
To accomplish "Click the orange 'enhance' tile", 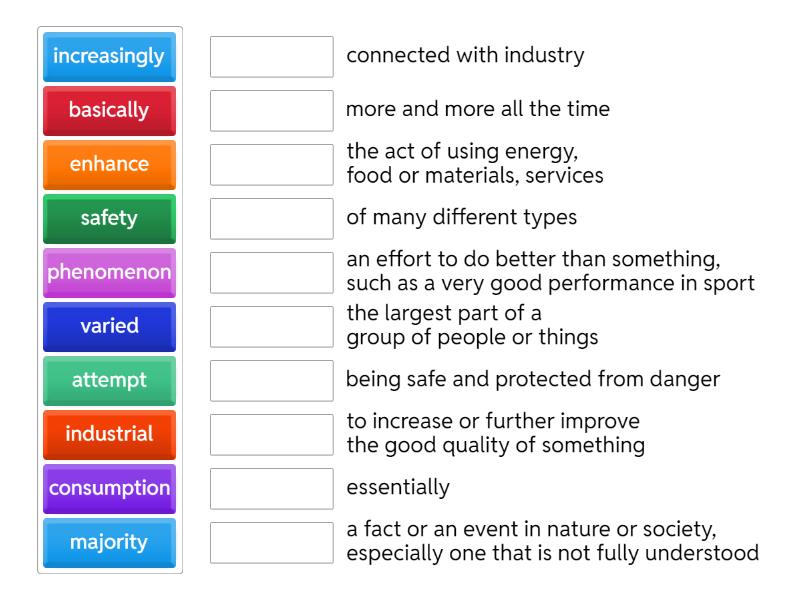I will pyautogui.click(x=109, y=165).
